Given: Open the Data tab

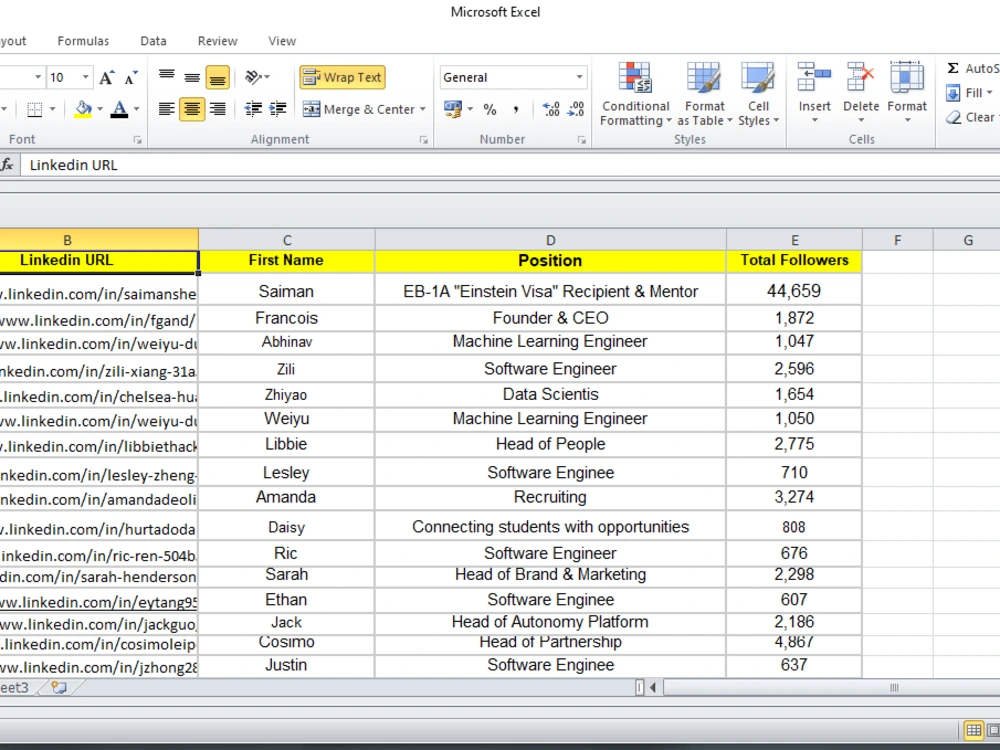Looking at the screenshot, I should (153, 41).
